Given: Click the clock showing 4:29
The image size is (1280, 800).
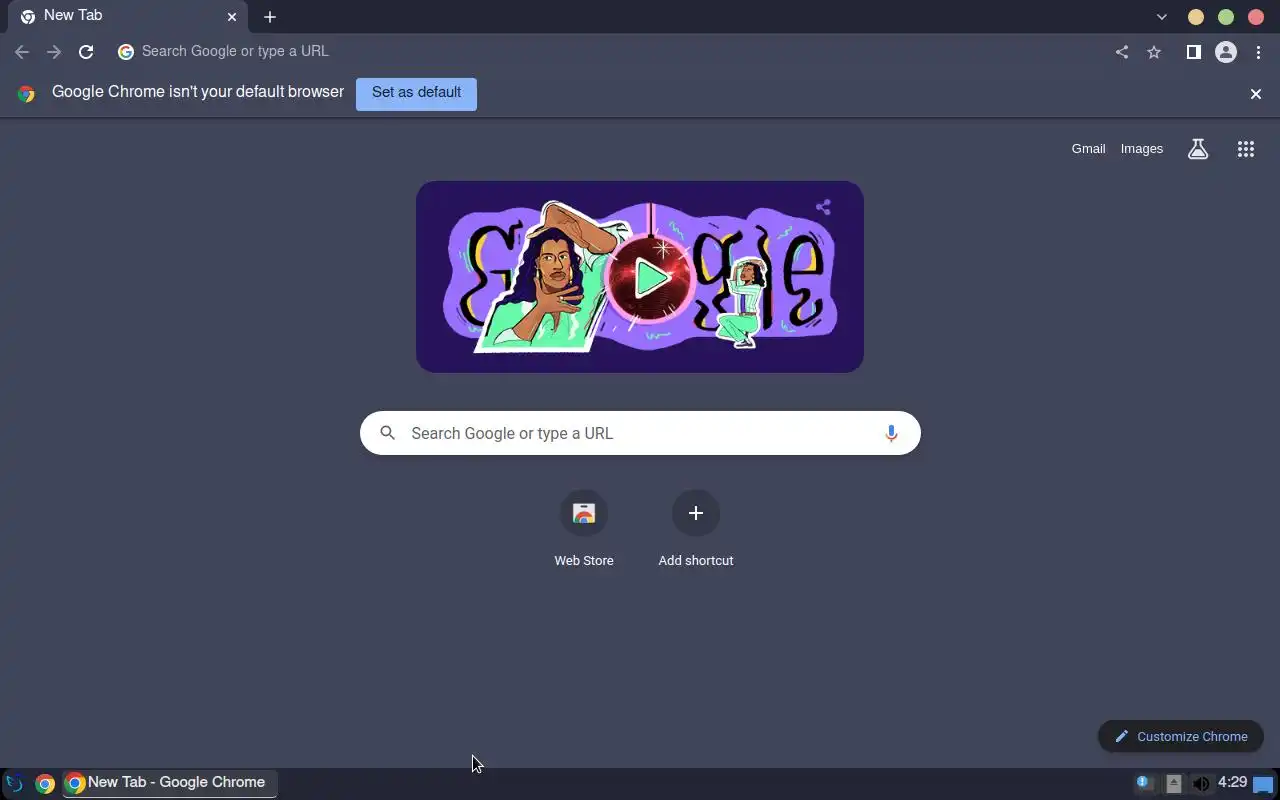Looking at the screenshot, I should (1232, 783).
